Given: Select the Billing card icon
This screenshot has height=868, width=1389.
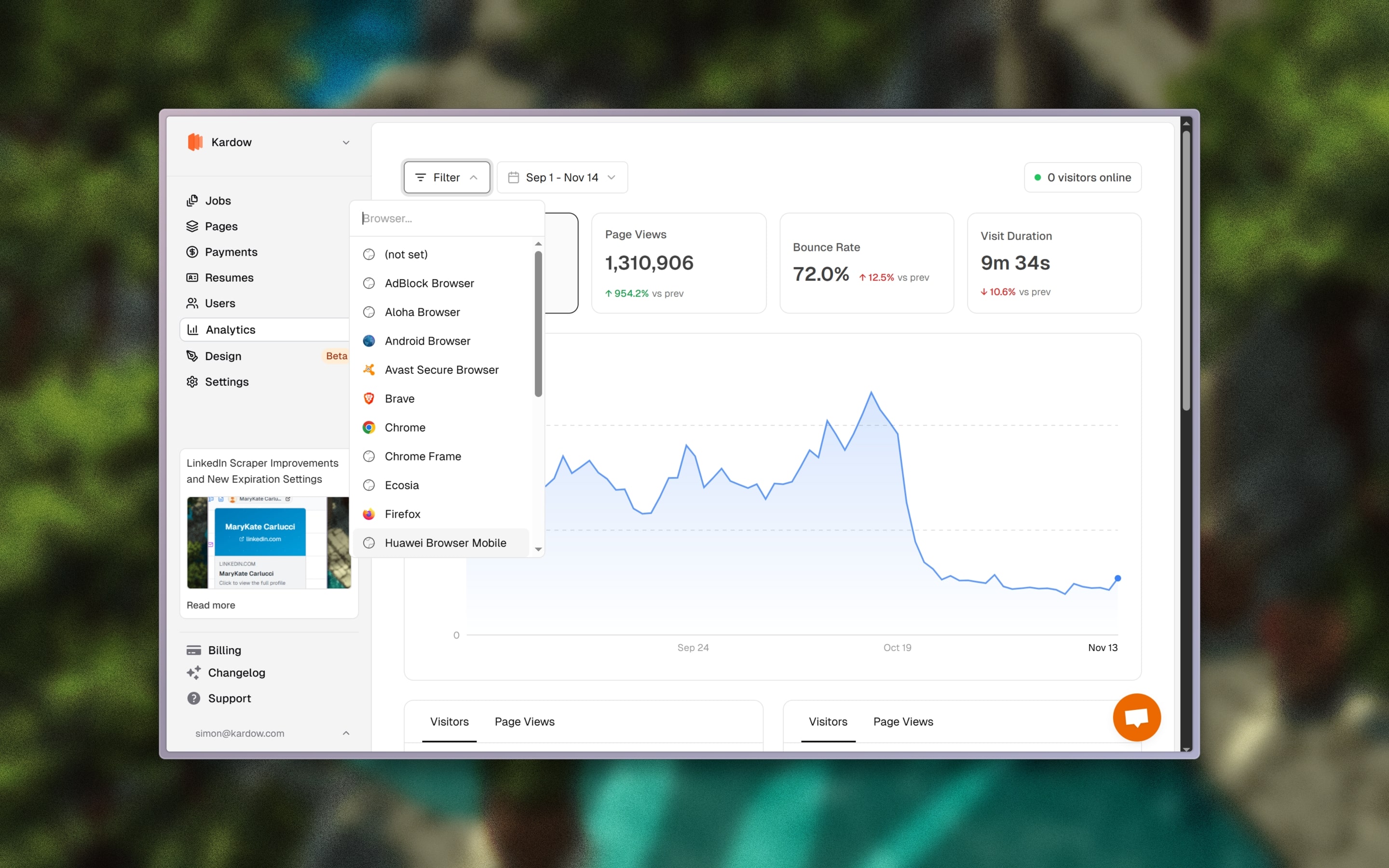Looking at the screenshot, I should click(193, 649).
